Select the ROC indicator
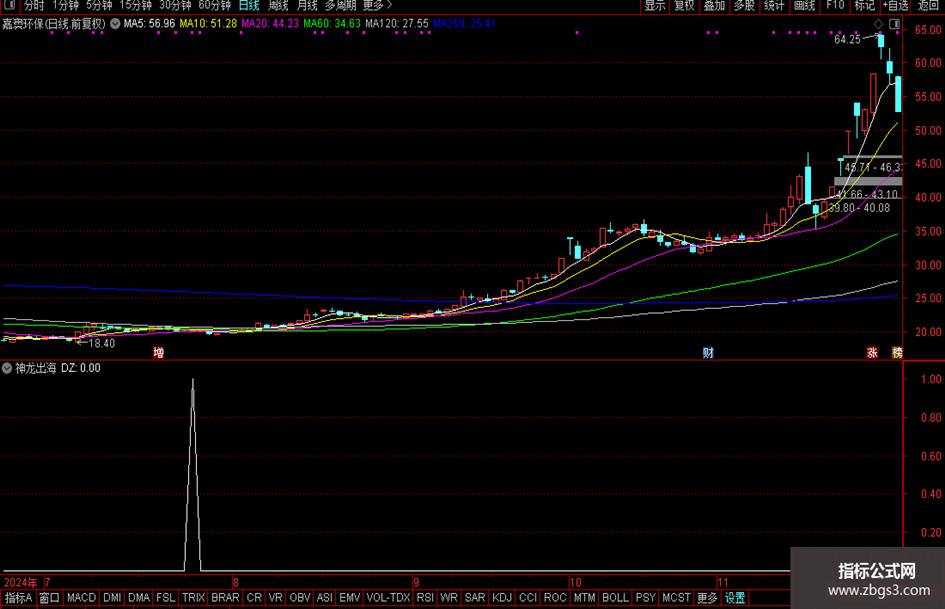945x609 pixels. (555, 598)
